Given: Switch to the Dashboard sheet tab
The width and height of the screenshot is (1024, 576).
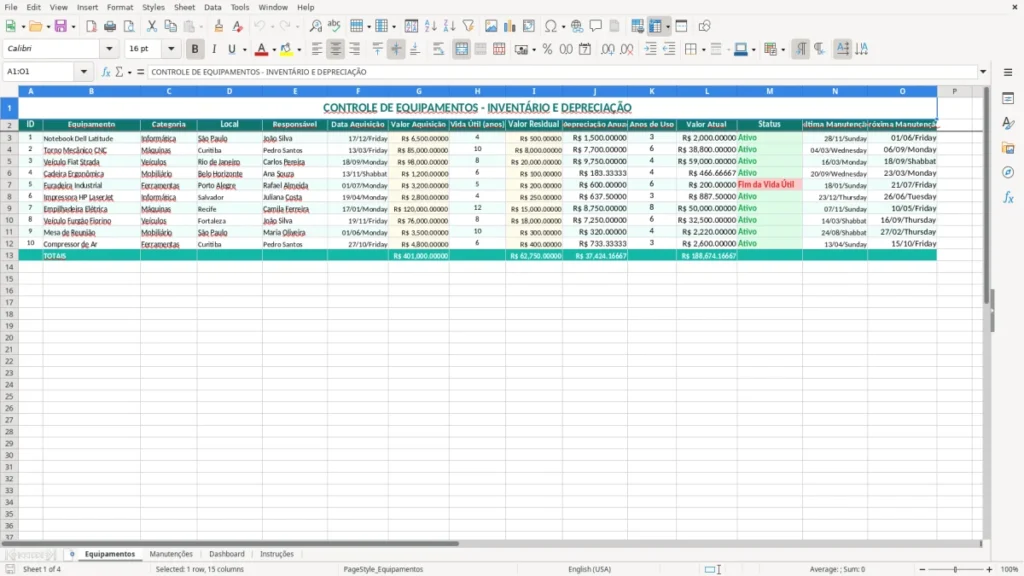Looking at the screenshot, I should (227, 554).
